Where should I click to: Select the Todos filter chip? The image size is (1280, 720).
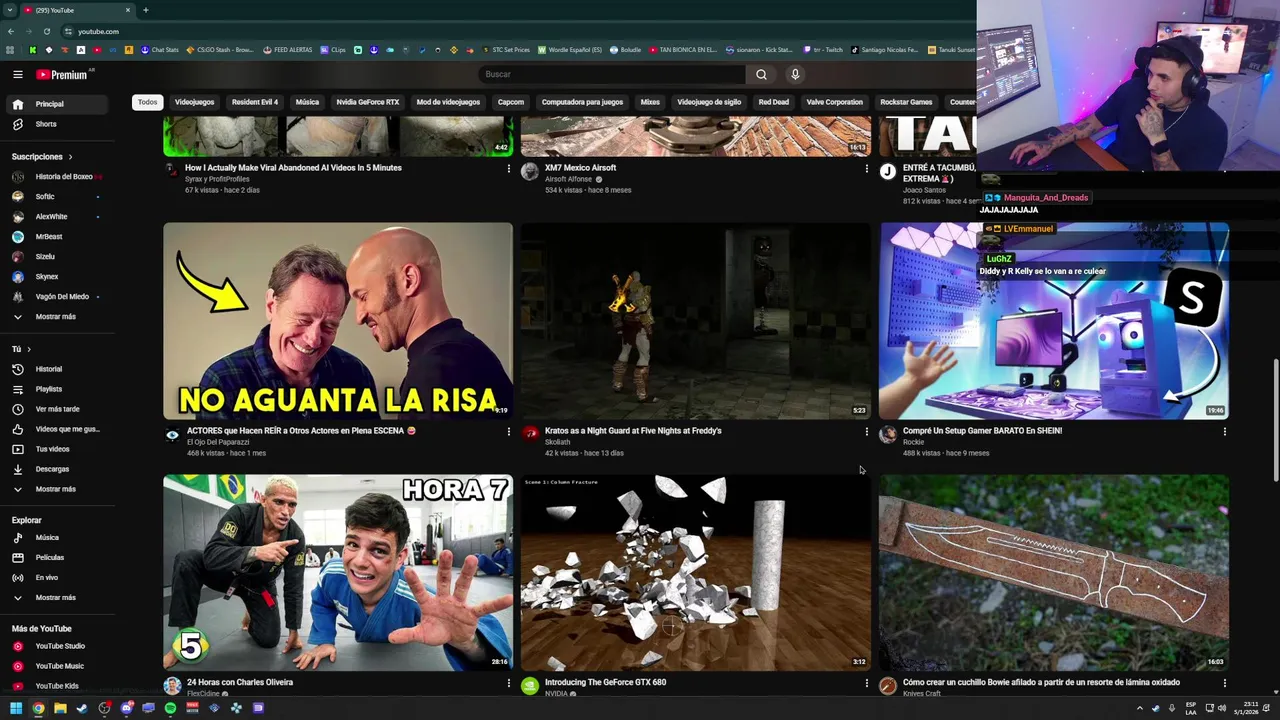coord(147,102)
